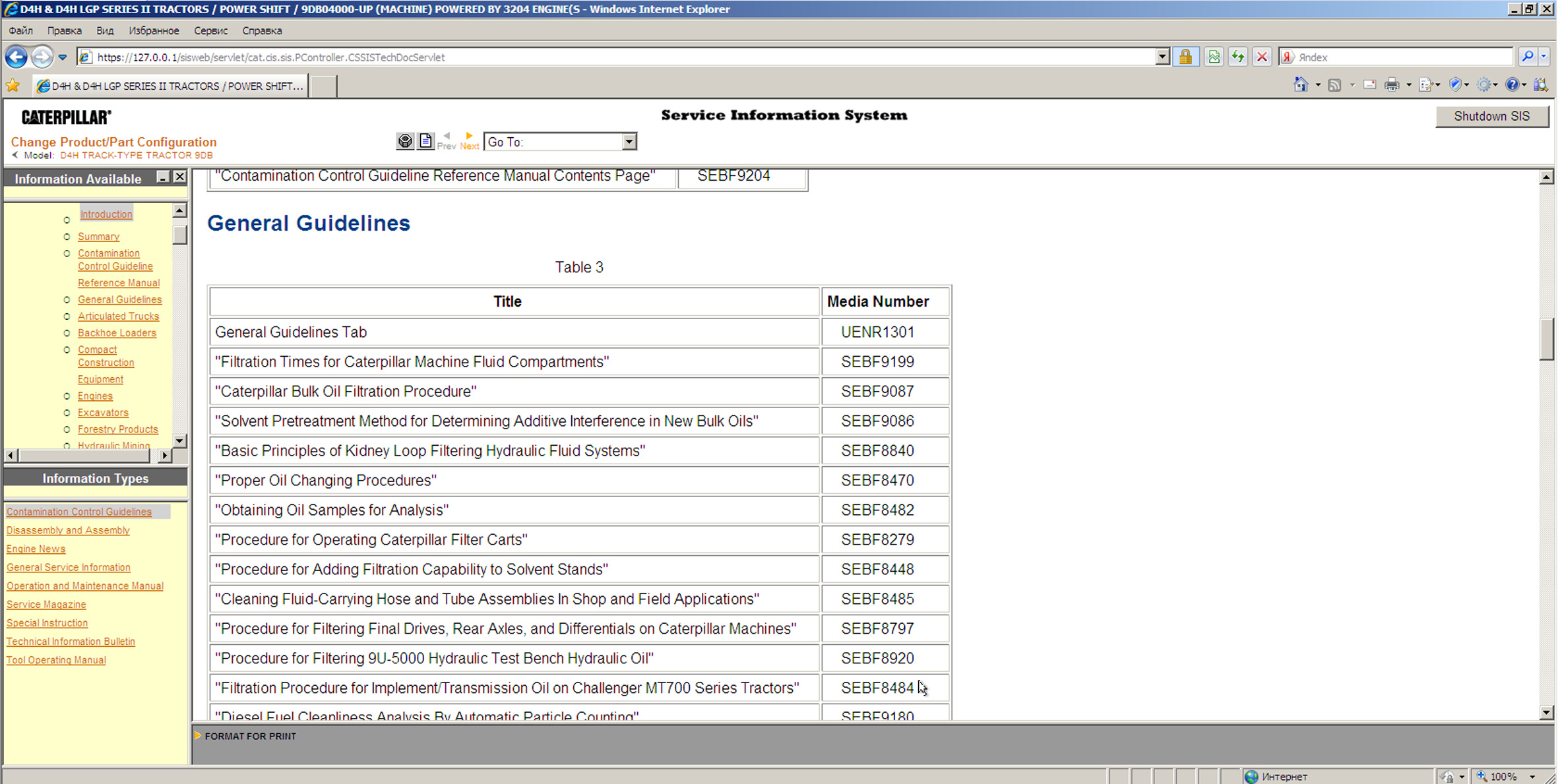Image resolution: width=1558 pixels, height=784 pixels.
Task: Expand FORMAT FOR PRINT arrow
Action: 197,736
